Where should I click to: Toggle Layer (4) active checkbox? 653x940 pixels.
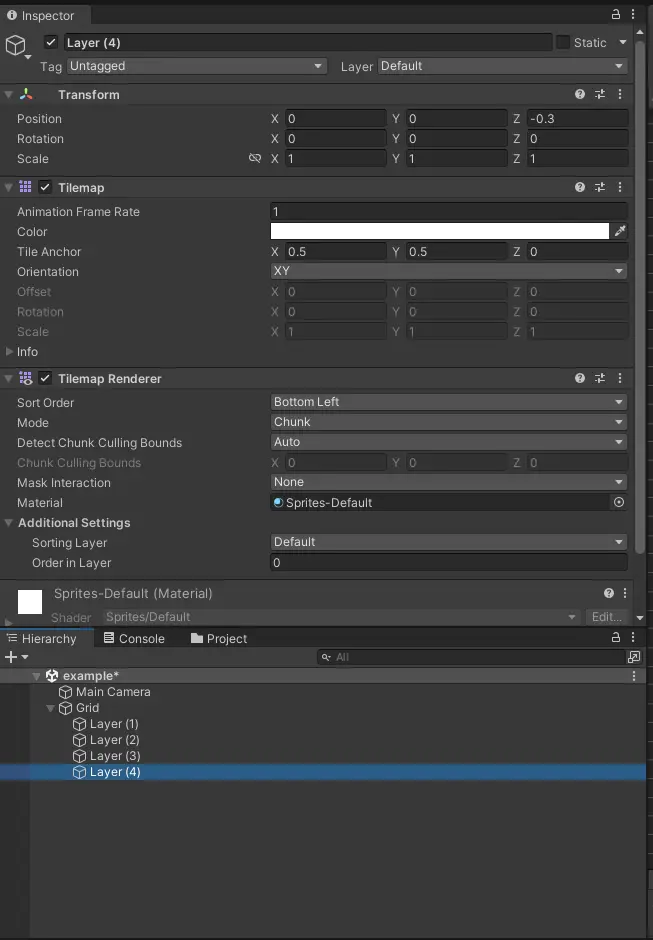click(x=51, y=42)
